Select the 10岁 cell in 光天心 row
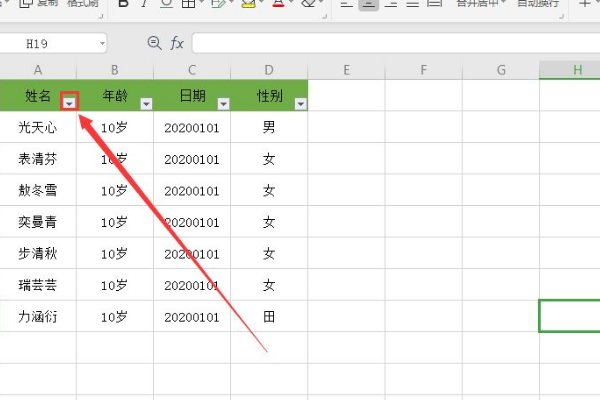This screenshot has height=400, width=600. pos(115,127)
